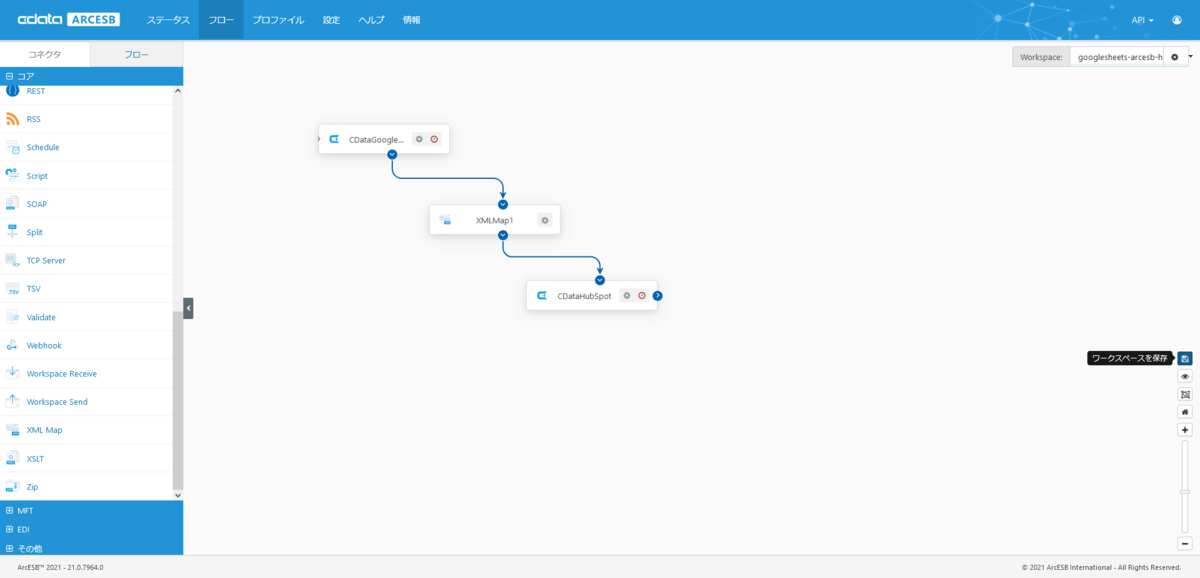
Task: Select the CDataGoogle connector node
Action: coord(384,139)
